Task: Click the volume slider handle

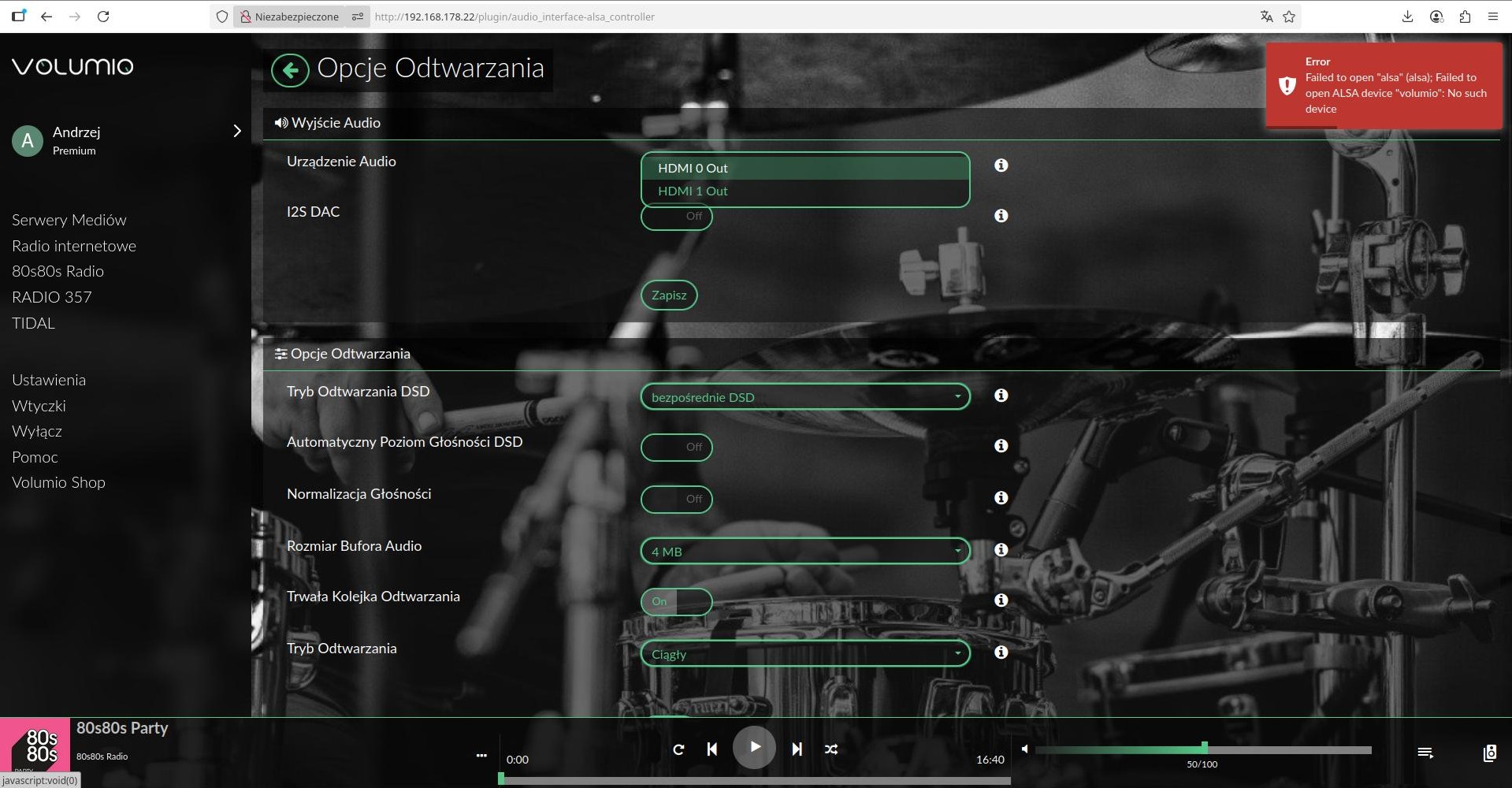Action: (1204, 747)
